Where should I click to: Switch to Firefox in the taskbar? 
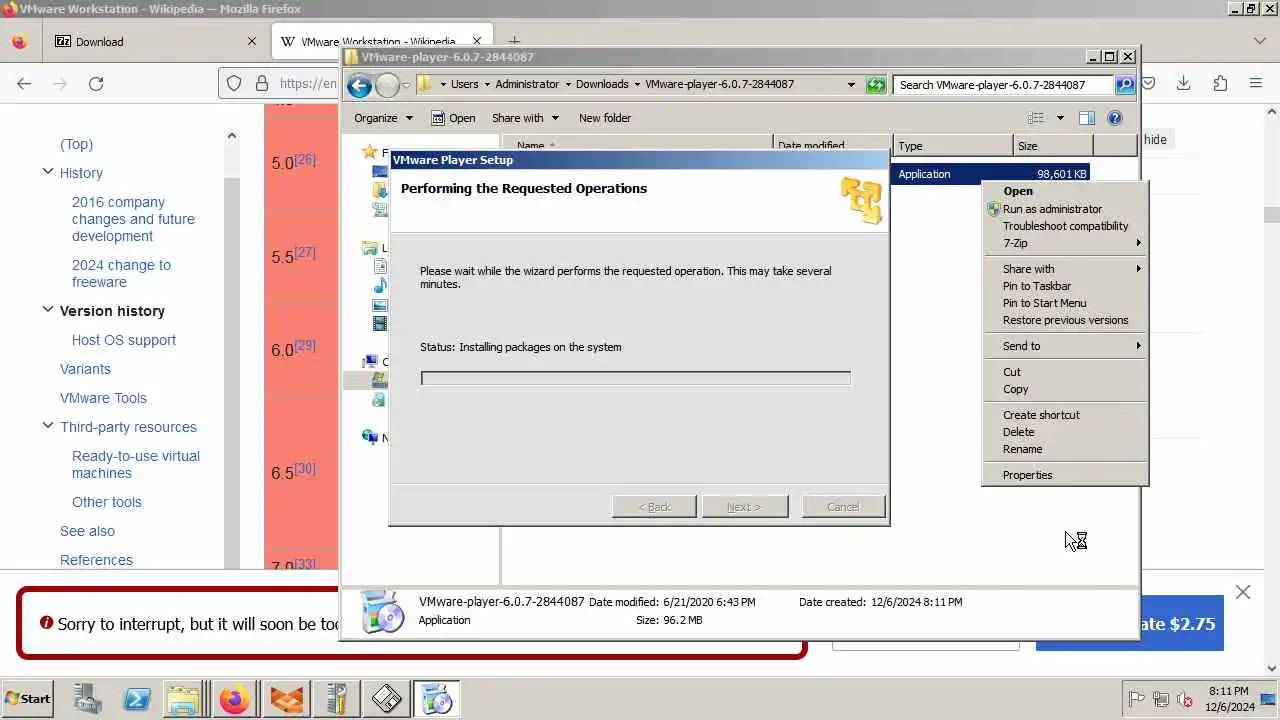click(235, 699)
